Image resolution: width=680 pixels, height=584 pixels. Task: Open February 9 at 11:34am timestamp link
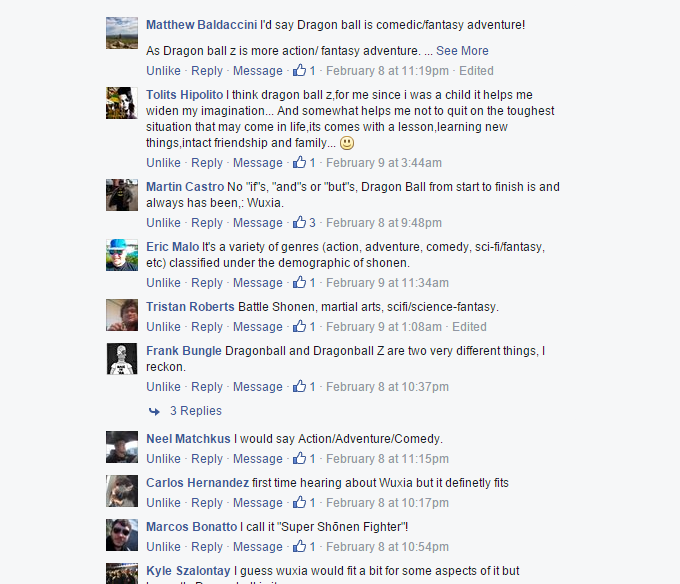pos(387,283)
